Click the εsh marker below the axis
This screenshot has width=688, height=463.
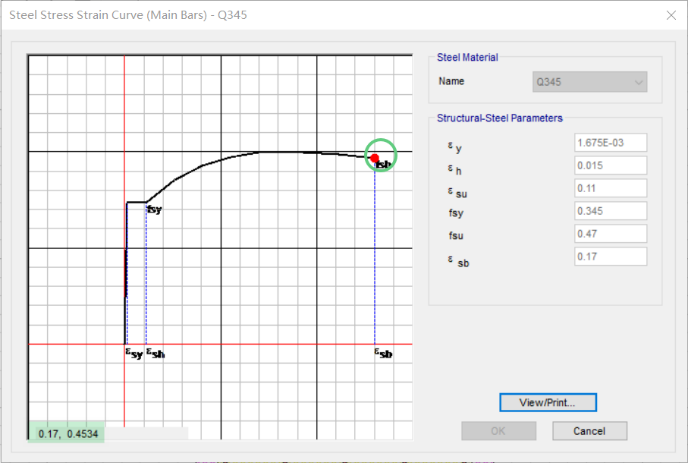(156, 353)
